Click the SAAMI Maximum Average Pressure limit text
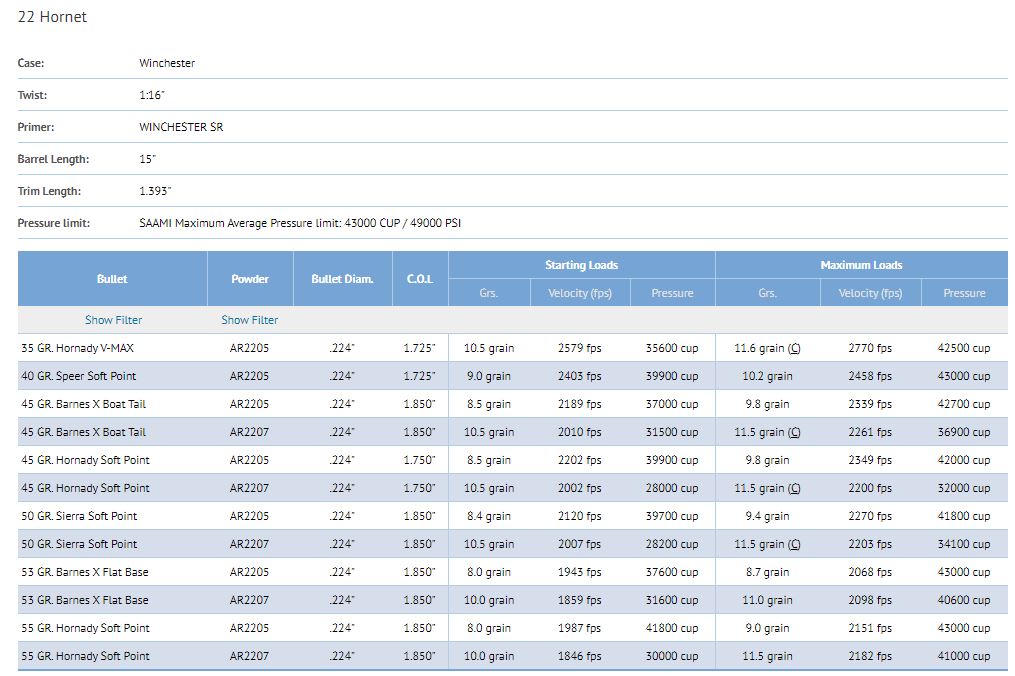The image size is (1015, 676). tap(300, 223)
